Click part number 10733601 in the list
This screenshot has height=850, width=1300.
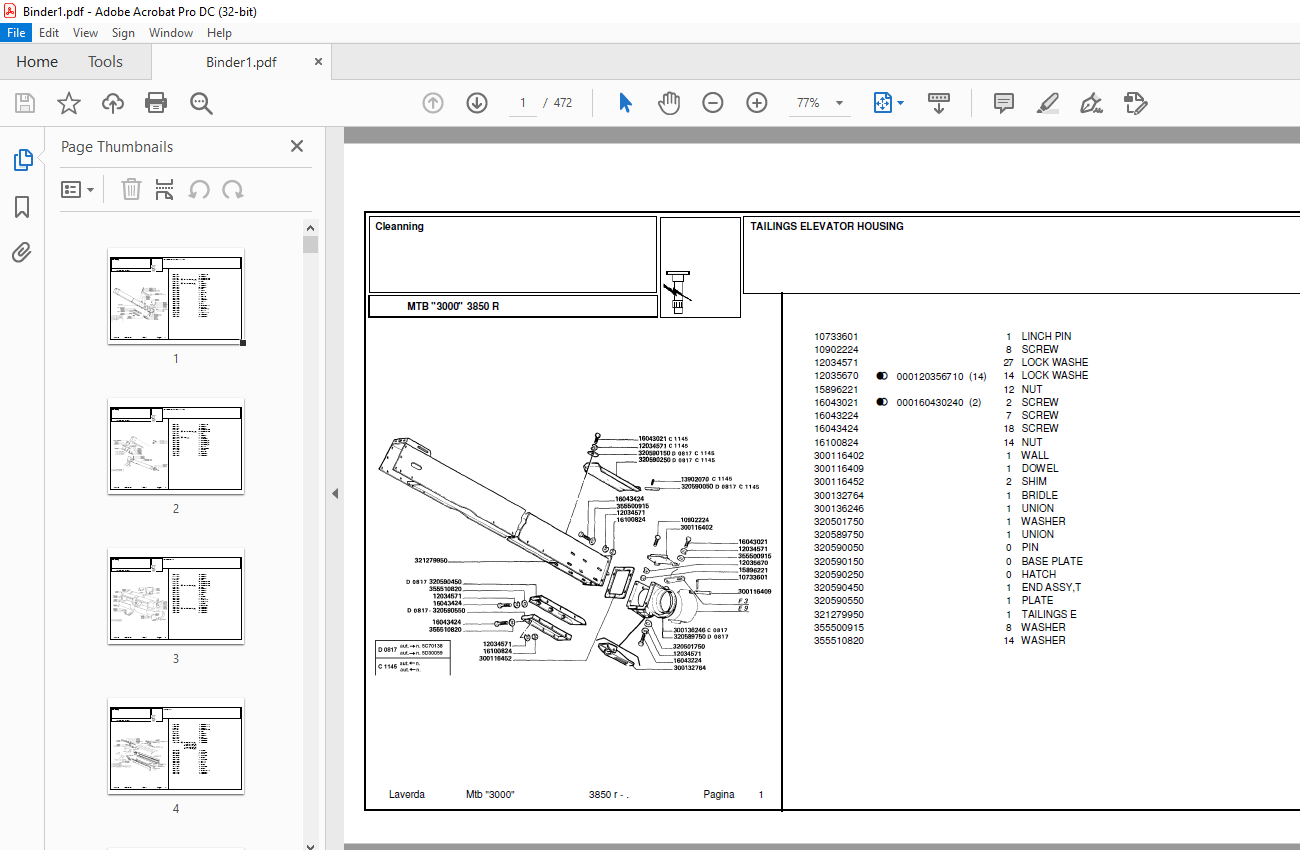pos(836,337)
